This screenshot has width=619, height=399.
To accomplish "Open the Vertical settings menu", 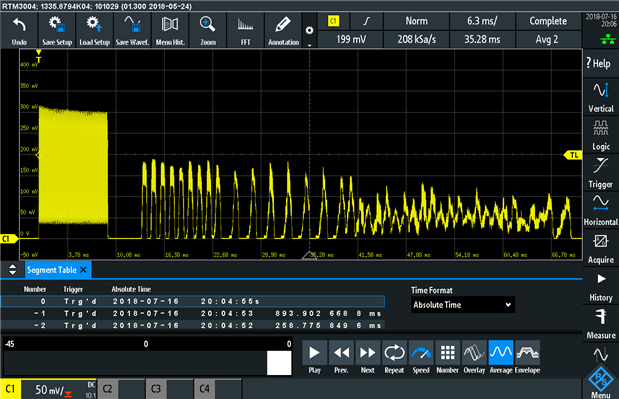I will (600, 97).
